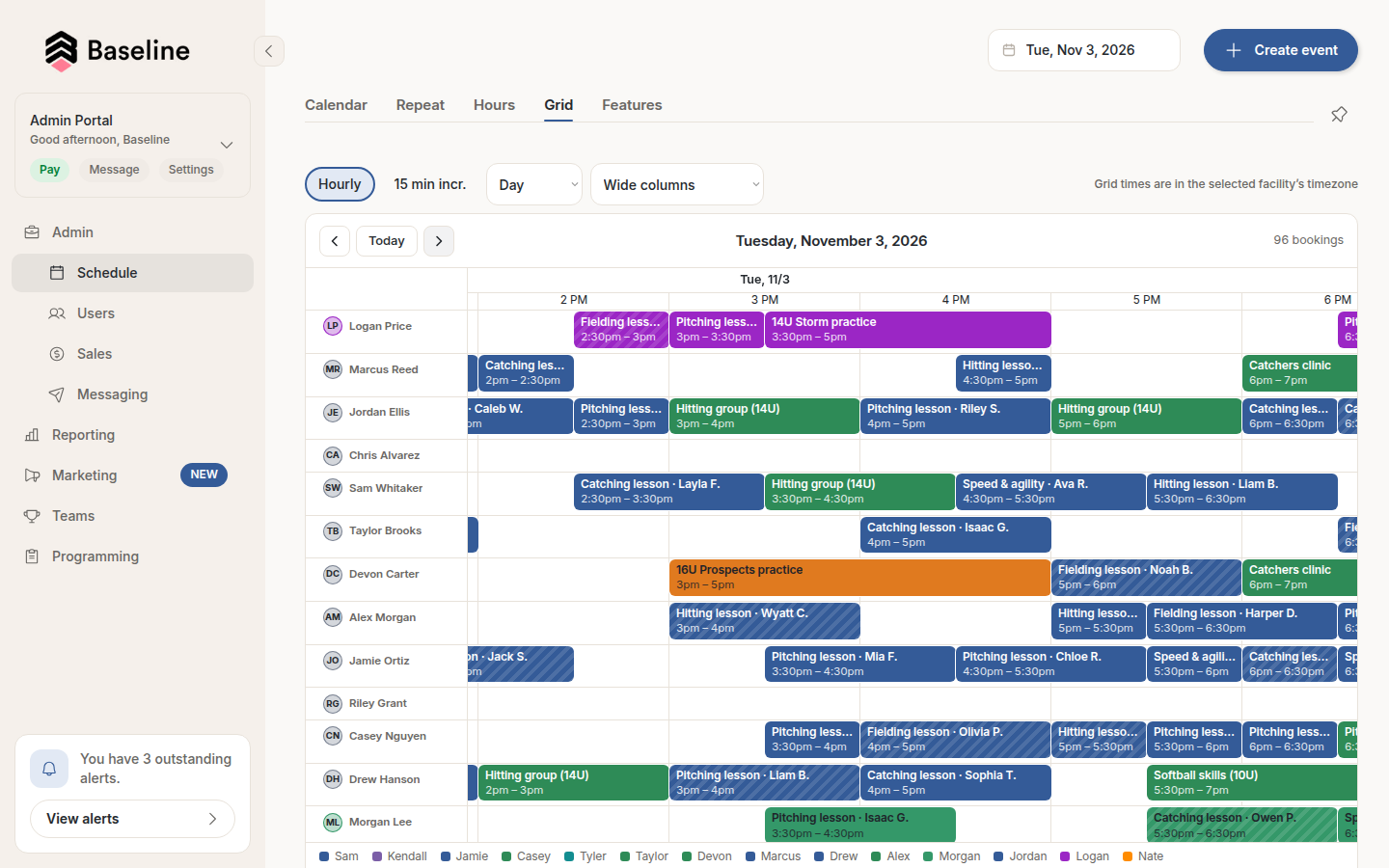The width and height of the screenshot is (1389, 868).
Task: Select Schedule in sidebar
Action: pos(132,273)
